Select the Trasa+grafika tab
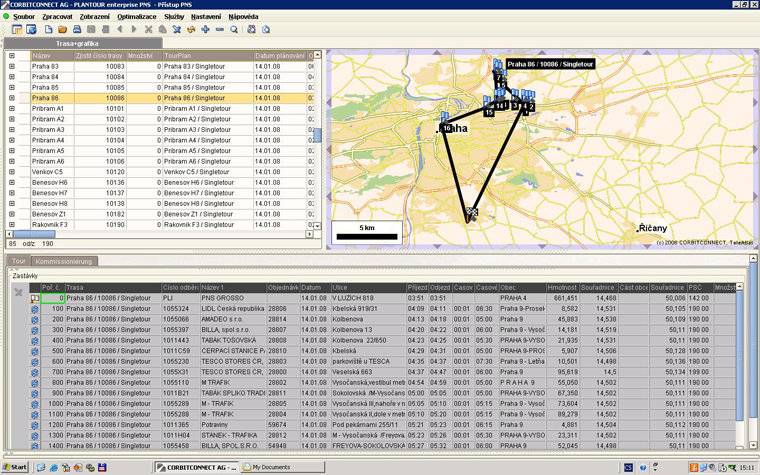The image size is (760, 475). coord(83,44)
